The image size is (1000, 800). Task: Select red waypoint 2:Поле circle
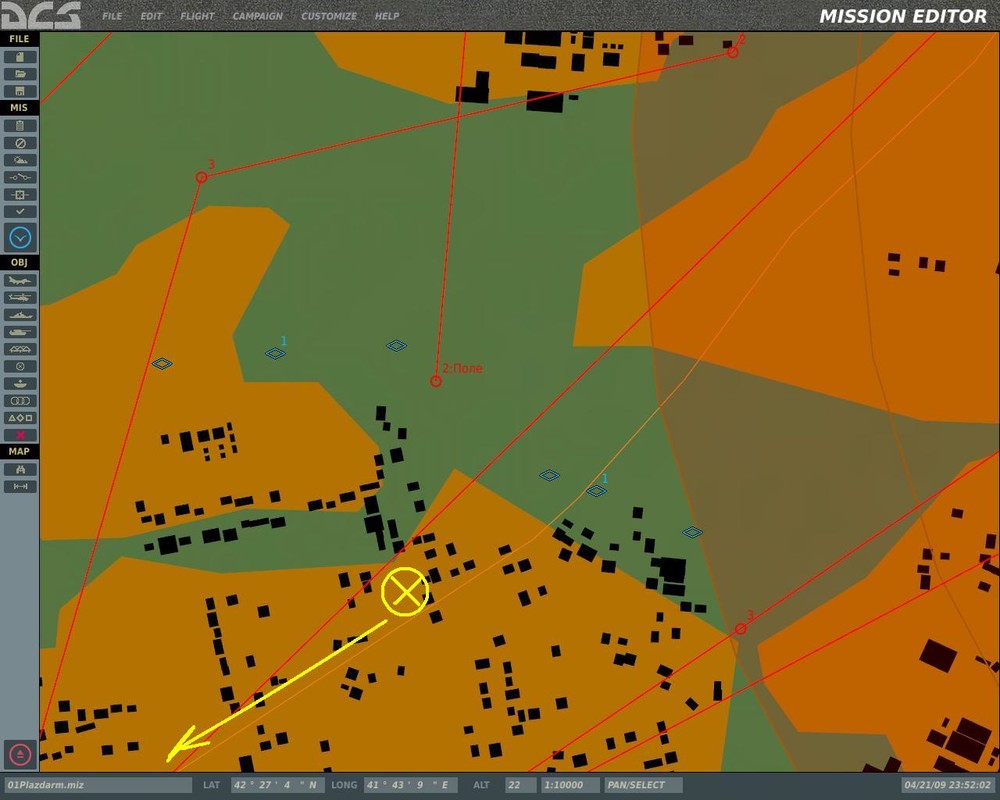click(x=436, y=381)
